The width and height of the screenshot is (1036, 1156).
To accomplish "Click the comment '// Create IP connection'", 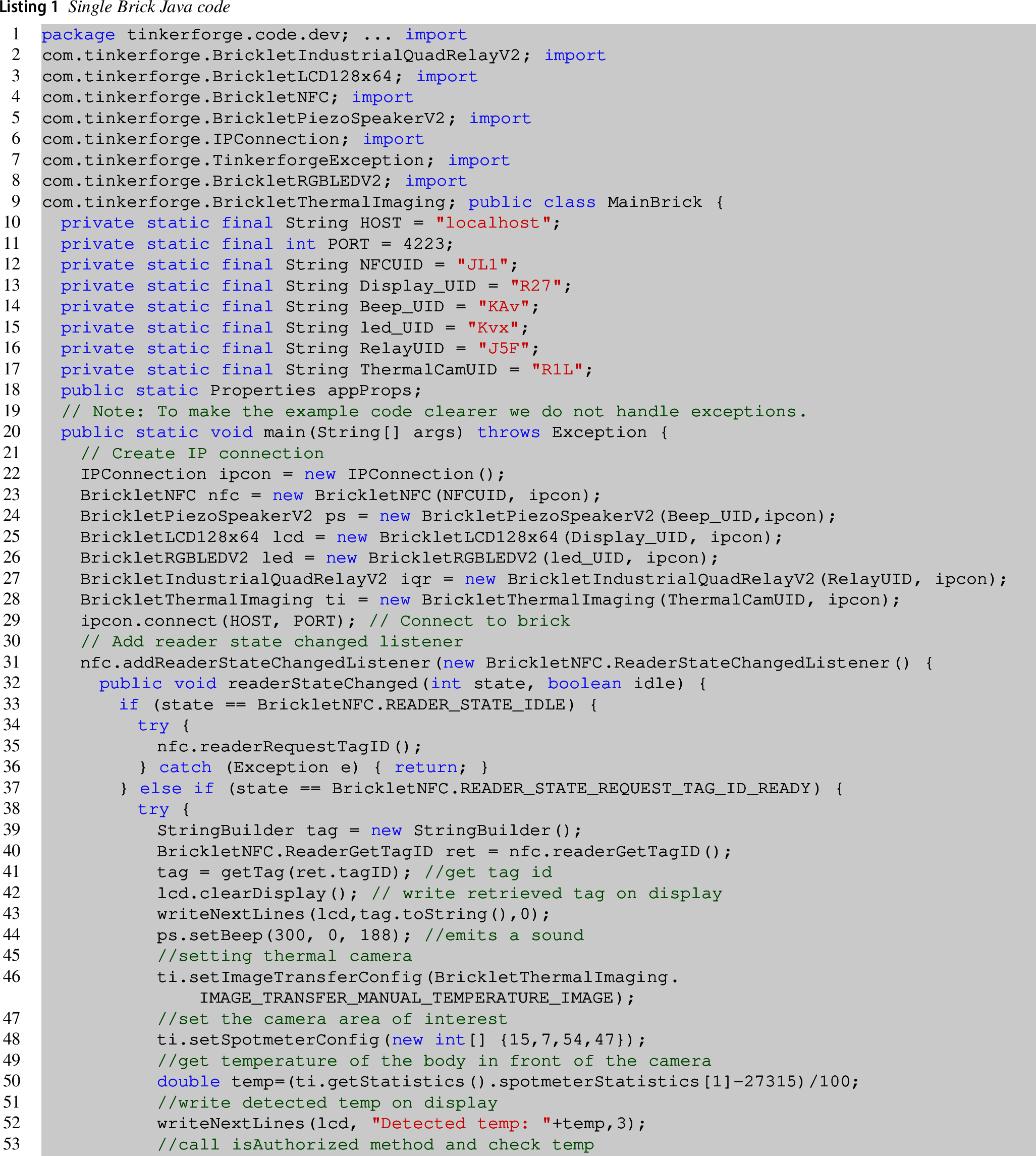I will pos(202,454).
